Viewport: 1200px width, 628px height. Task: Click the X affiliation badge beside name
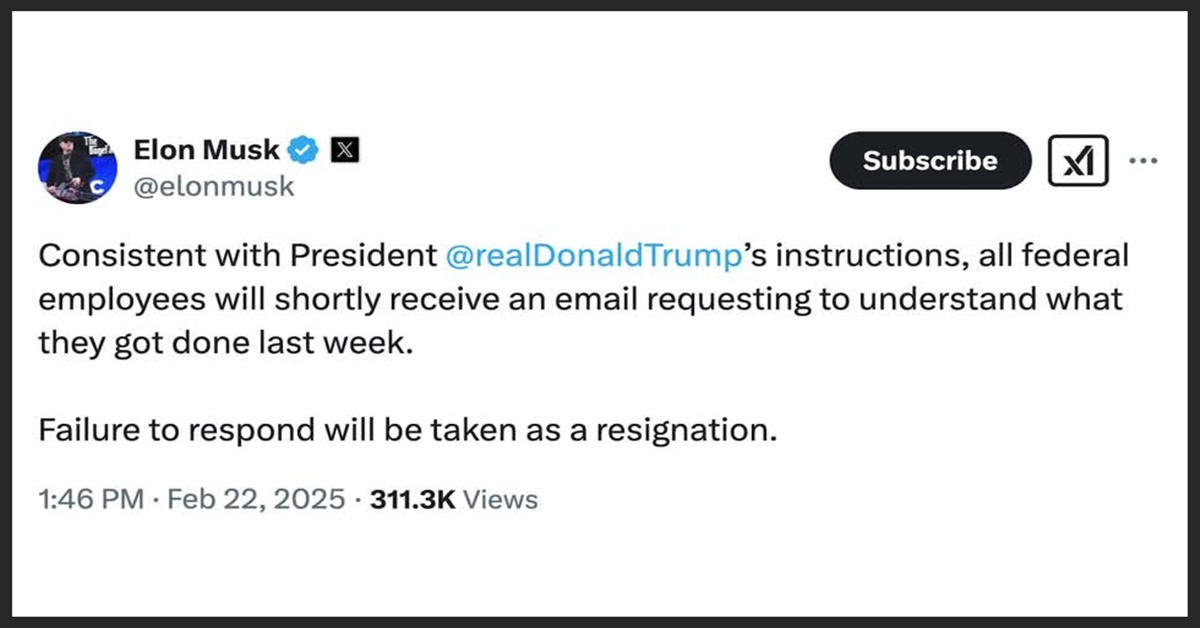pyautogui.click(x=345, y=151)
